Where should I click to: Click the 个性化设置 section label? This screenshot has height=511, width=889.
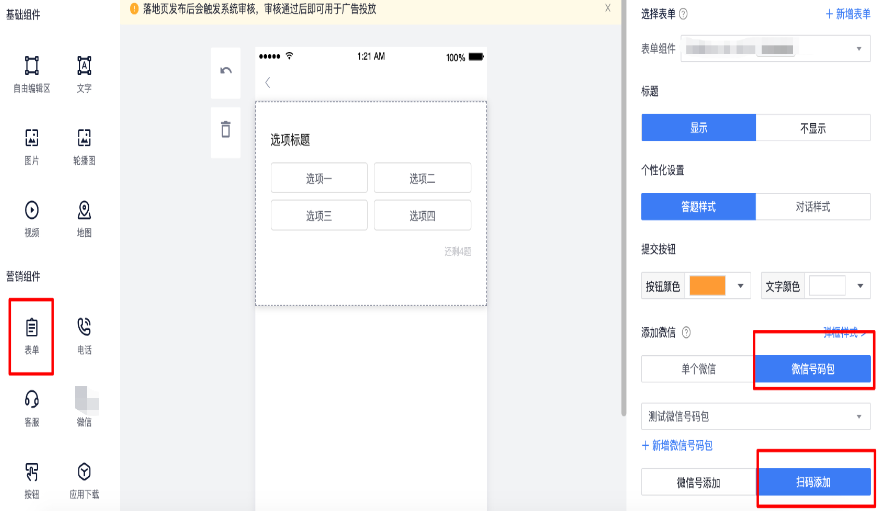click(x=662, y=170)
